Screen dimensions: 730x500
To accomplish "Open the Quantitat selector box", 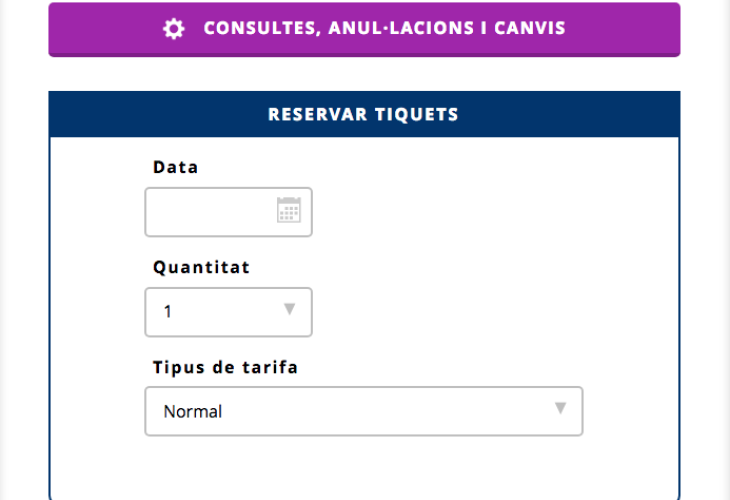I will click(x=228, y=312).
